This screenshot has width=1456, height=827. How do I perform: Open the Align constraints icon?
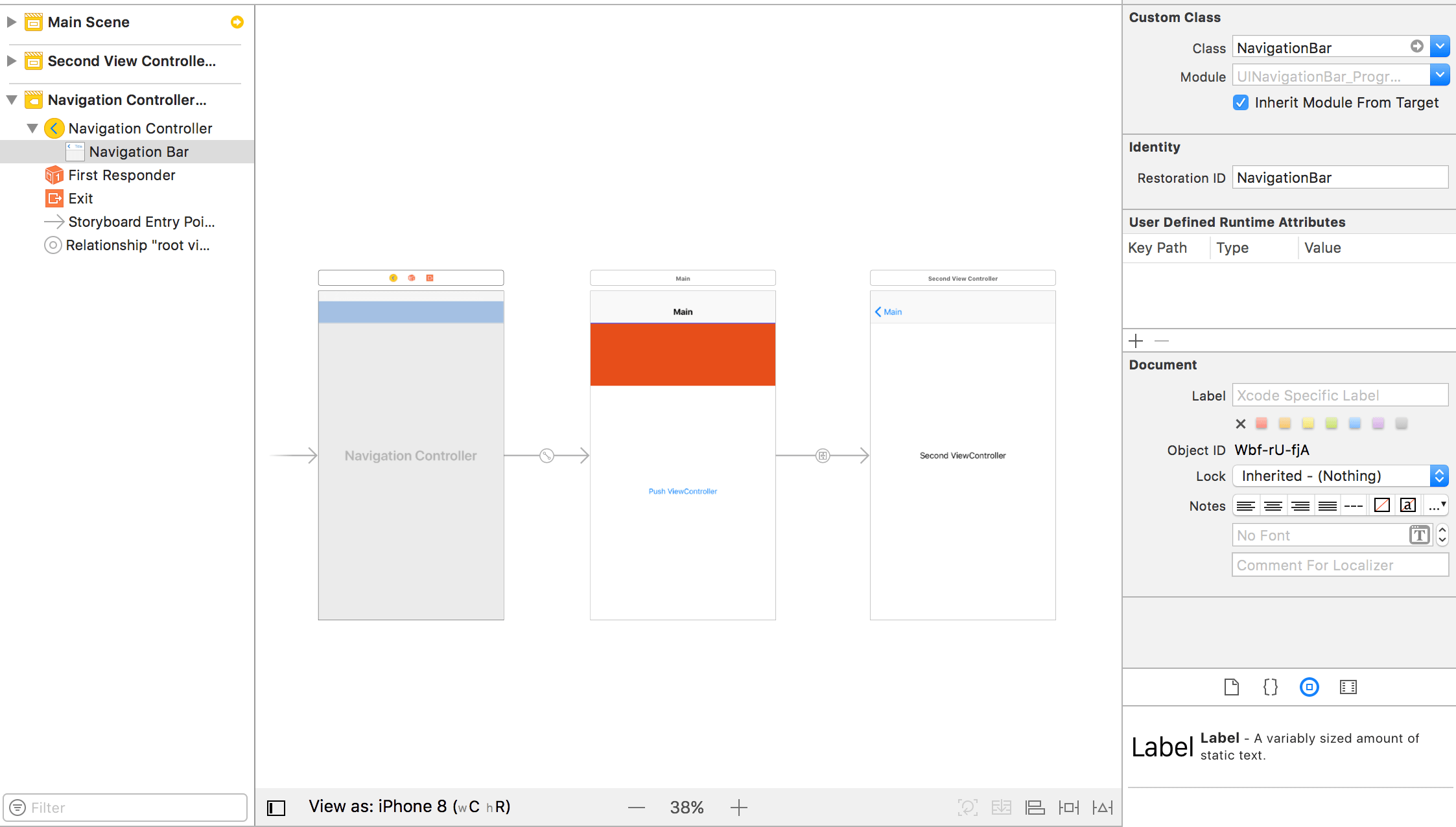(x=1035, y=808)
